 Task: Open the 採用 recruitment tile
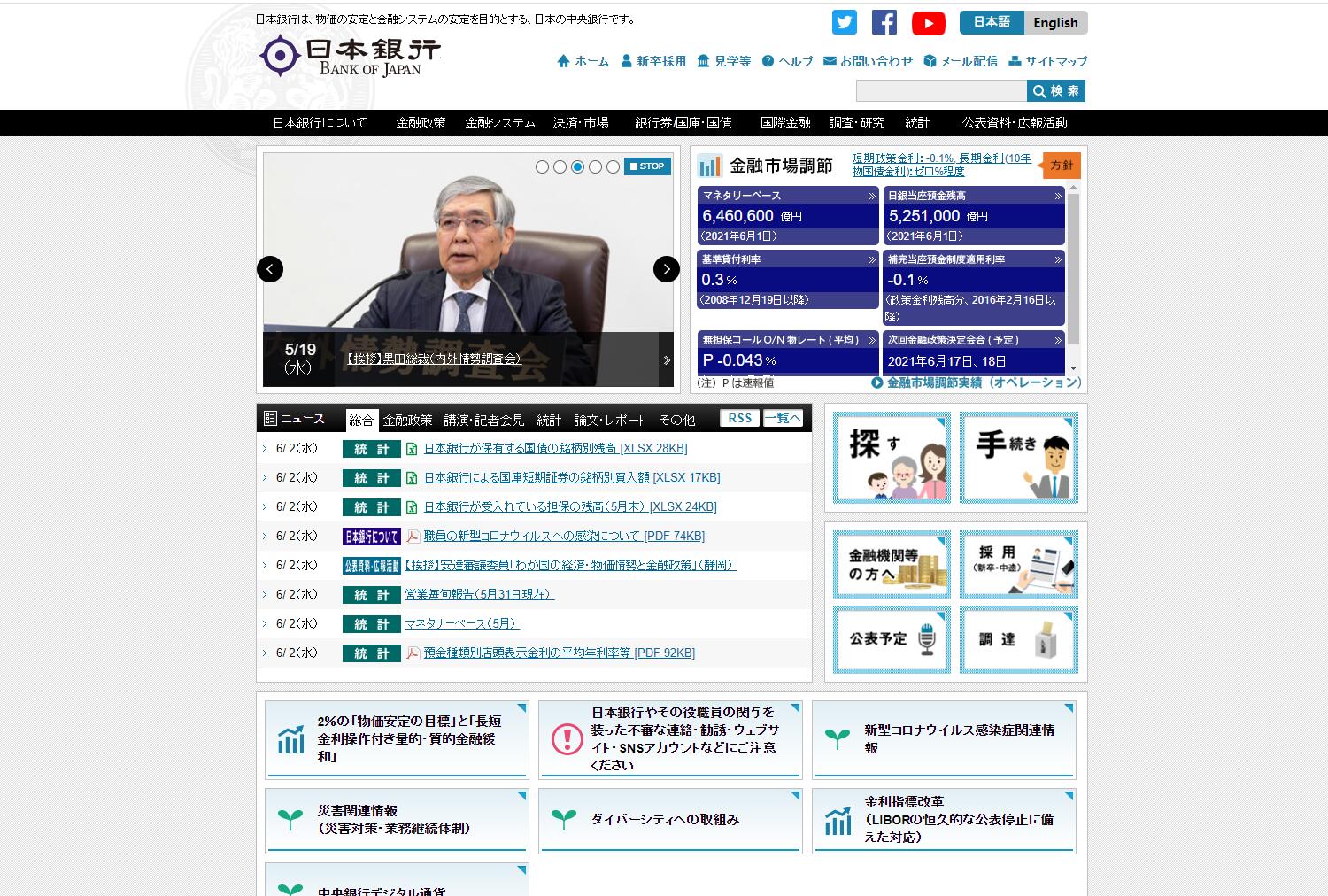[1018, 564]
